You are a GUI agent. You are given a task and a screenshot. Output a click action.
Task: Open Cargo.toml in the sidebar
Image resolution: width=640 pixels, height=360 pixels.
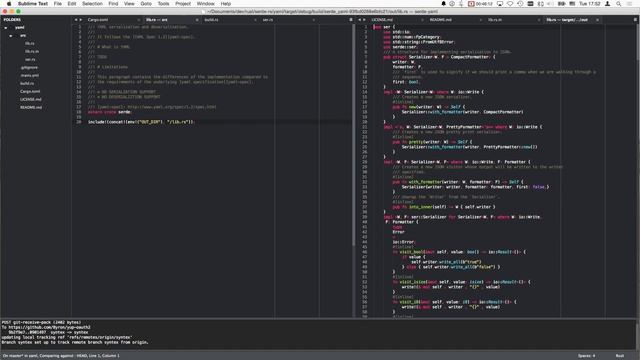(30, 91)
